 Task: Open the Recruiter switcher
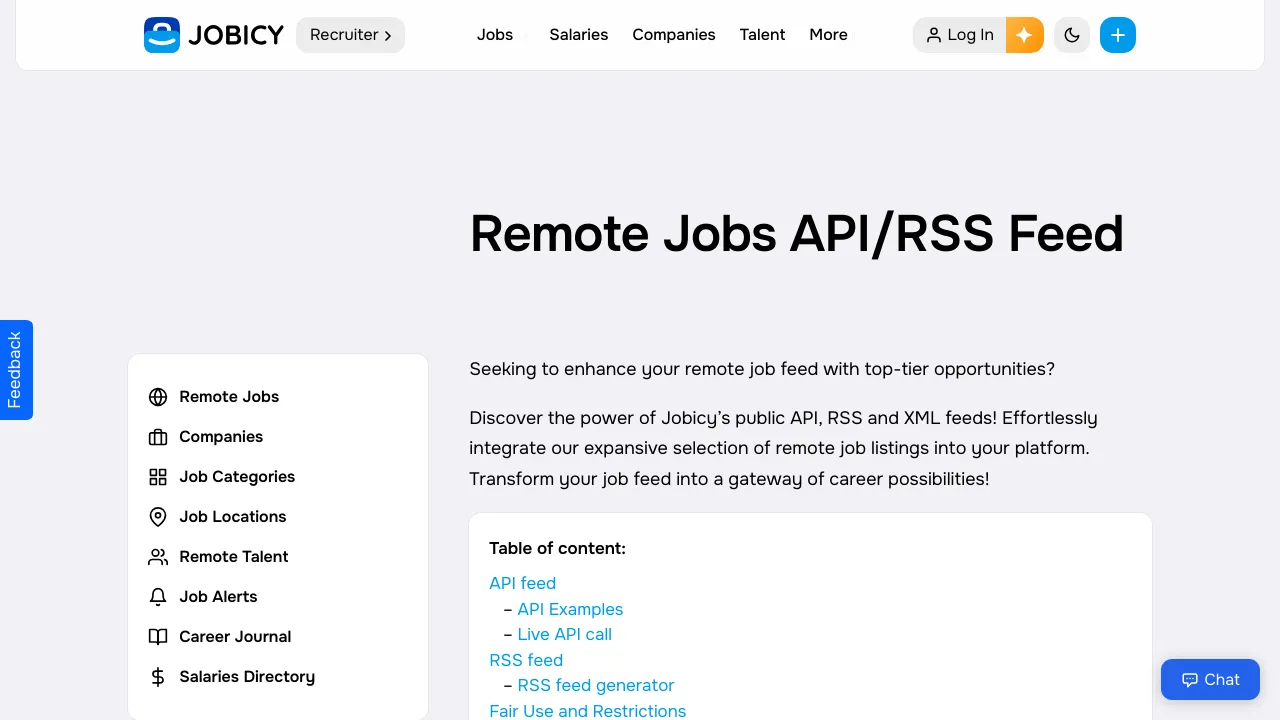click(x=350, y=35)
